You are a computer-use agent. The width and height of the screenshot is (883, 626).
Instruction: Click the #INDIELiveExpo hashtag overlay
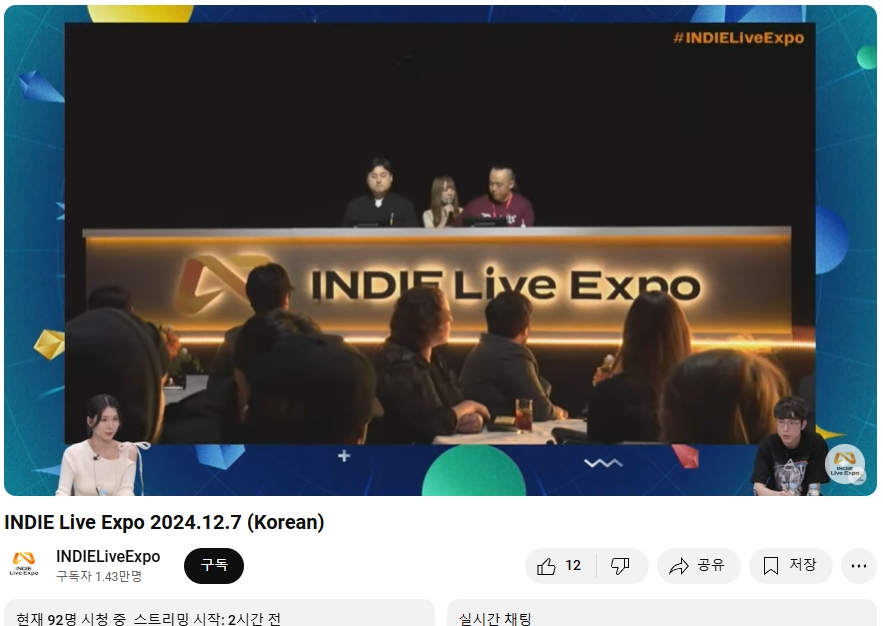[739, 38]
